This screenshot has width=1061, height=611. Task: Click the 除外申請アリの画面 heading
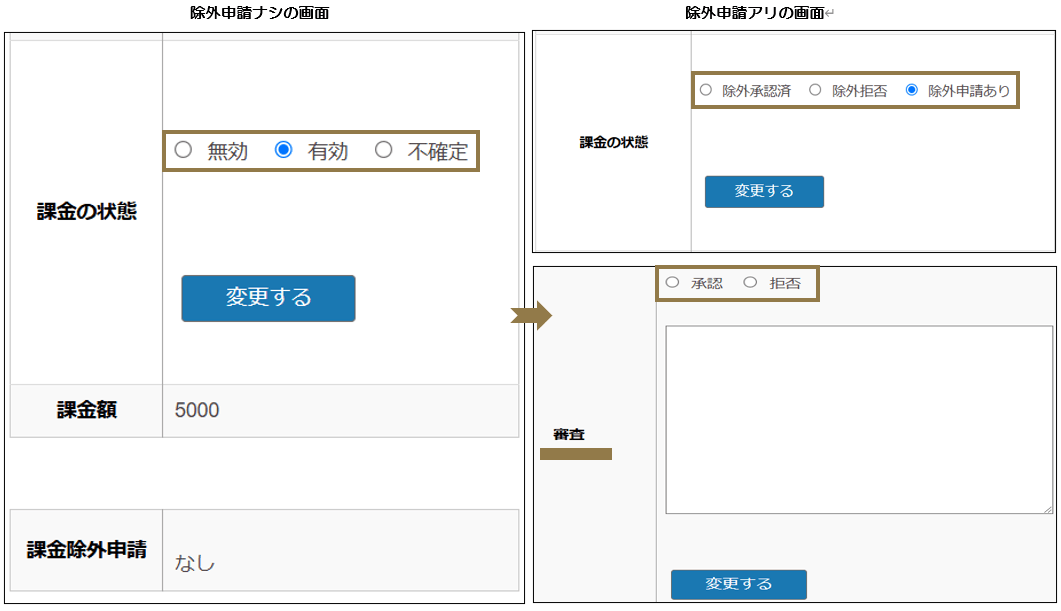pyautogui.click(x=754, y=13)
